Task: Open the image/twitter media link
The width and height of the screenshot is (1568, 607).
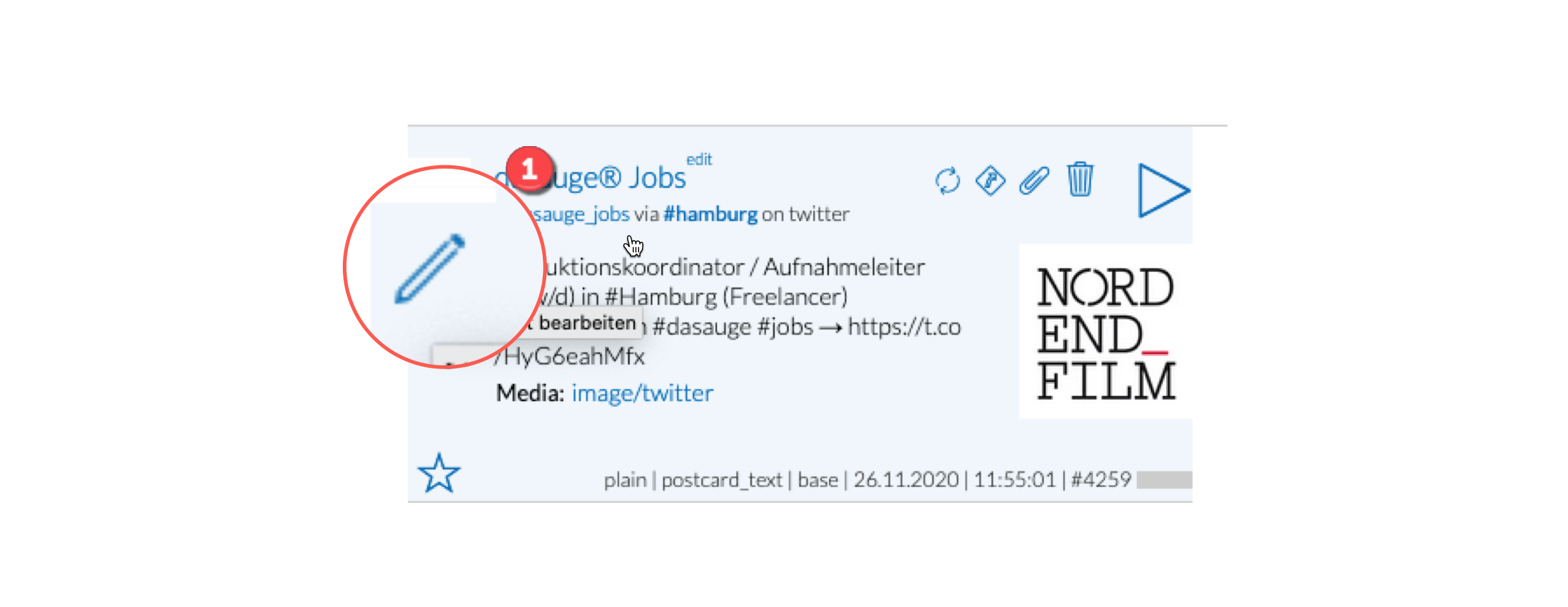Action: (642, 393)
